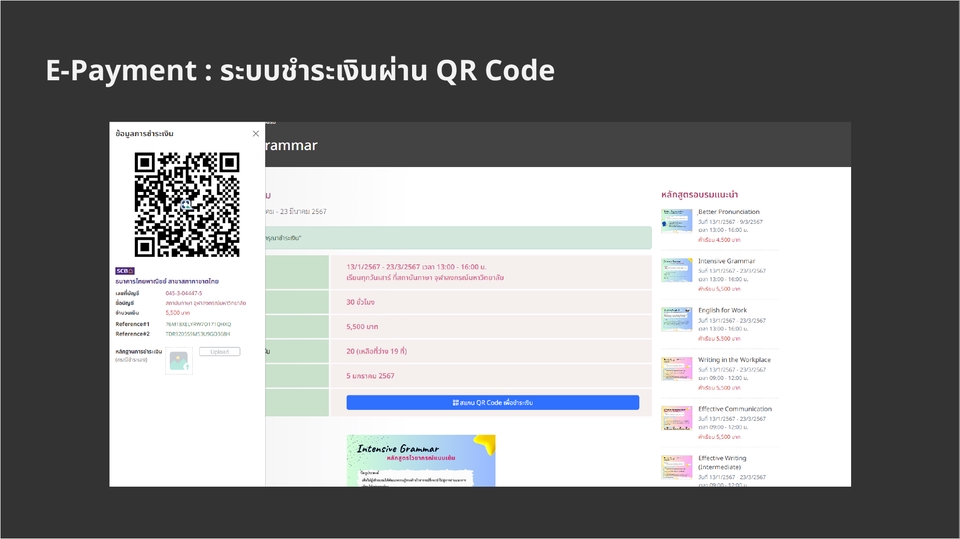Open Intensive Grammar in recommended courses

click(727, 261)
